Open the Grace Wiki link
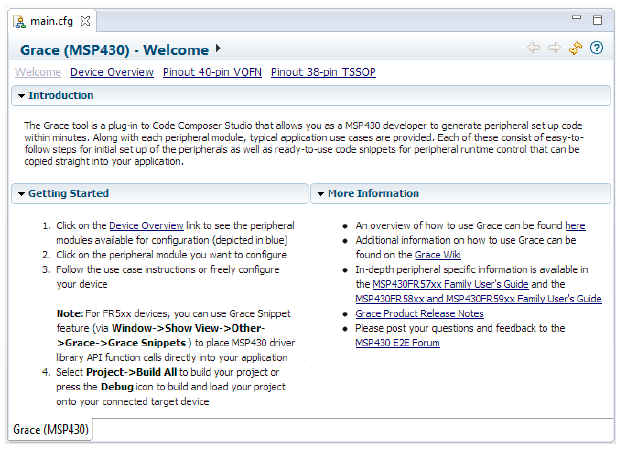Viewport: 627px width, 451px height. 437,255
